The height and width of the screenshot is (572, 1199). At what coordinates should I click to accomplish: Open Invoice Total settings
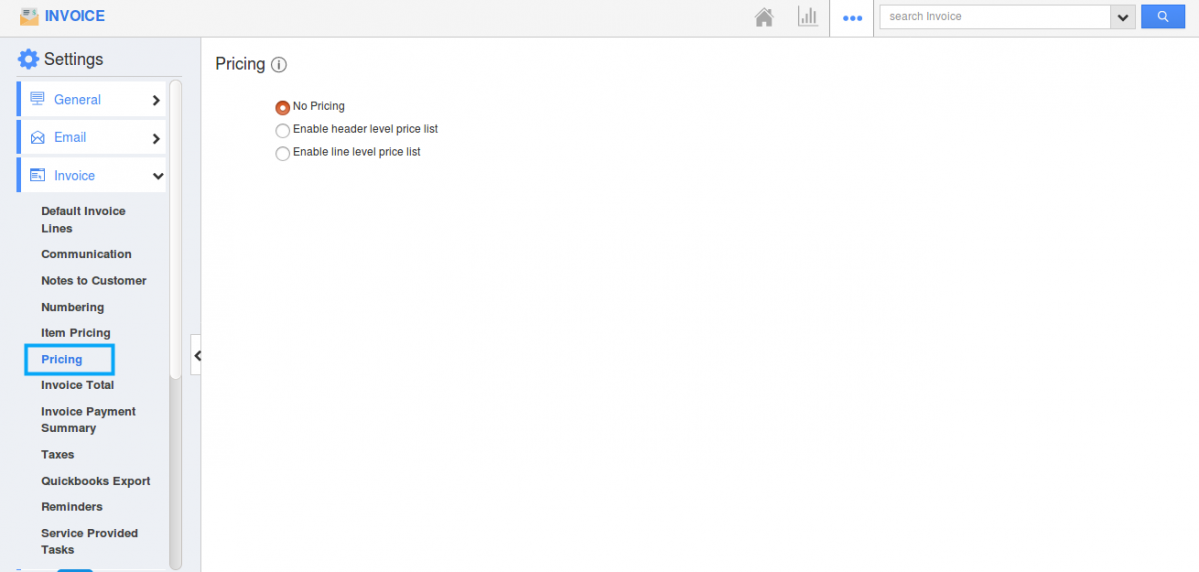(77, 385)
